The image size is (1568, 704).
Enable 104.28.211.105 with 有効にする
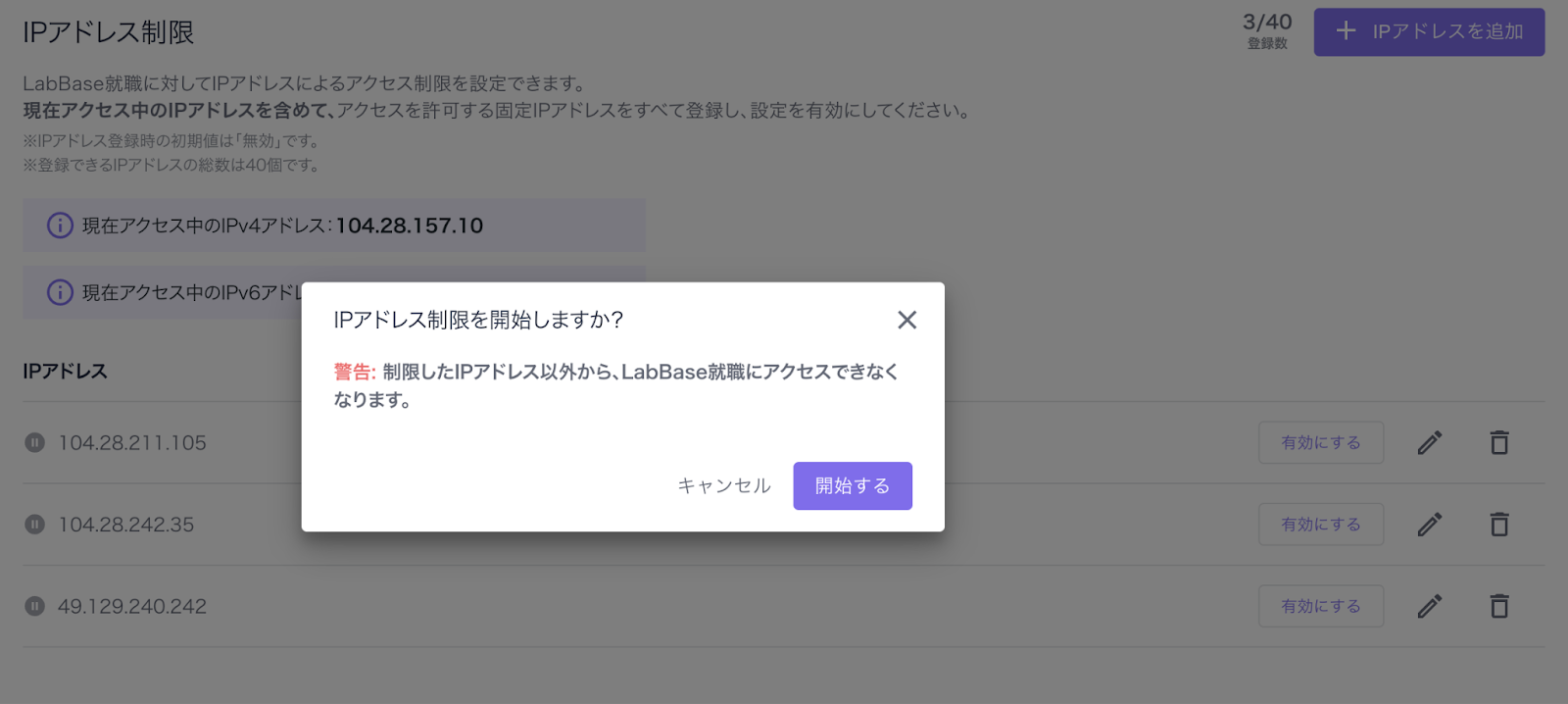pyautogui.click(x=1320, y=443)
